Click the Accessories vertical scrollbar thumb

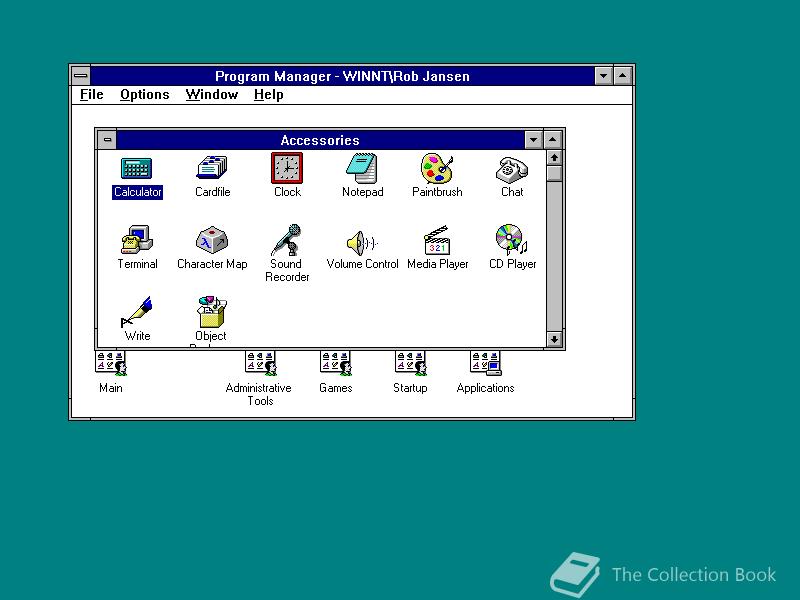click(554, 173)
